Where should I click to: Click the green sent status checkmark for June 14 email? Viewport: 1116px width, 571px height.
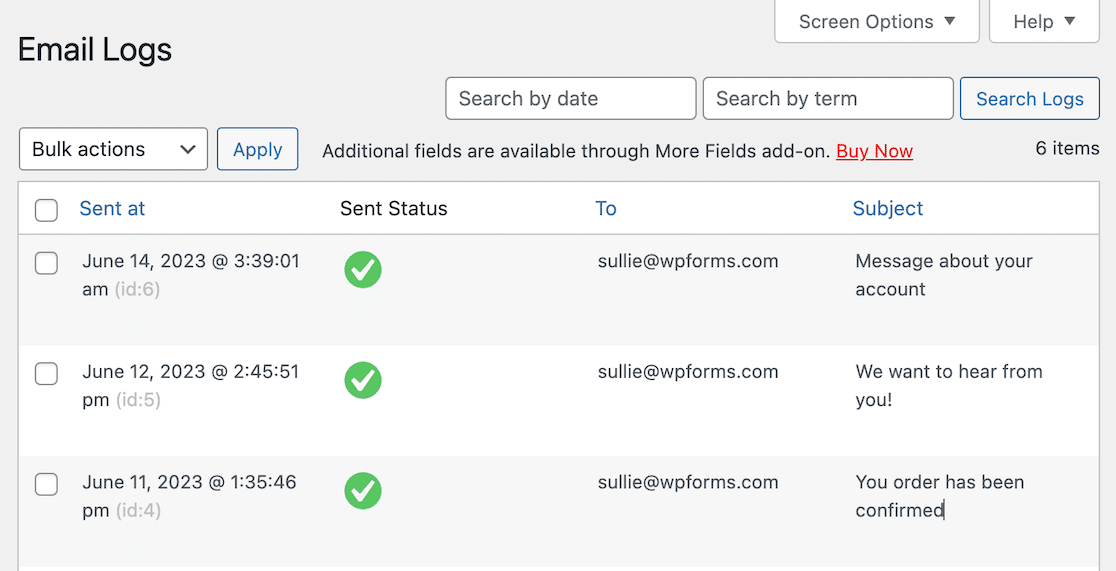coord(363,270)
